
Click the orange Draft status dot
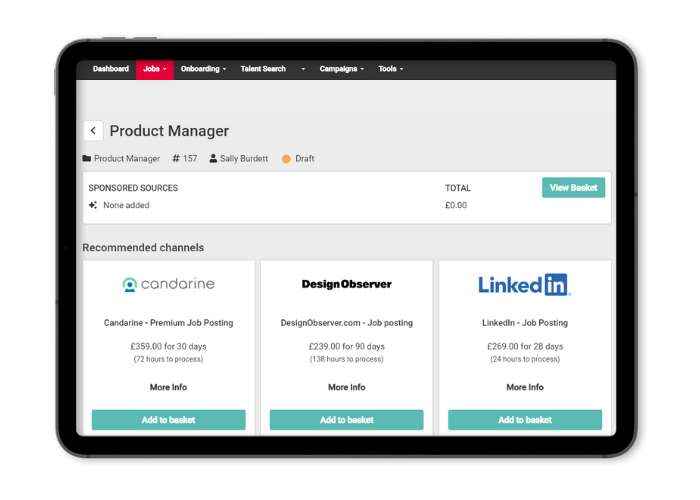point(286,158)
